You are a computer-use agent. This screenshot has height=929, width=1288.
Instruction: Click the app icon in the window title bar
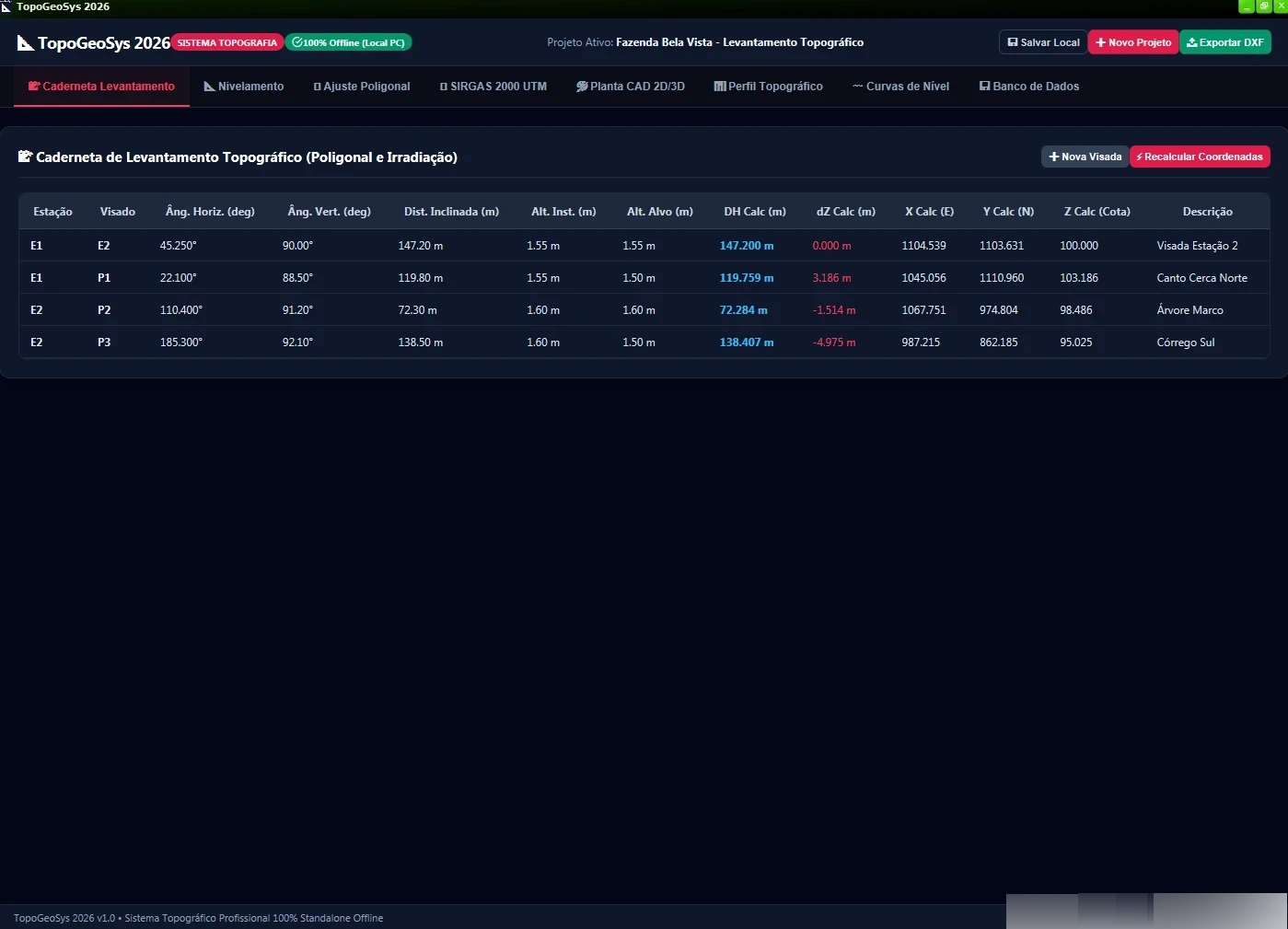pyautogui.click(x=6, y=6)
